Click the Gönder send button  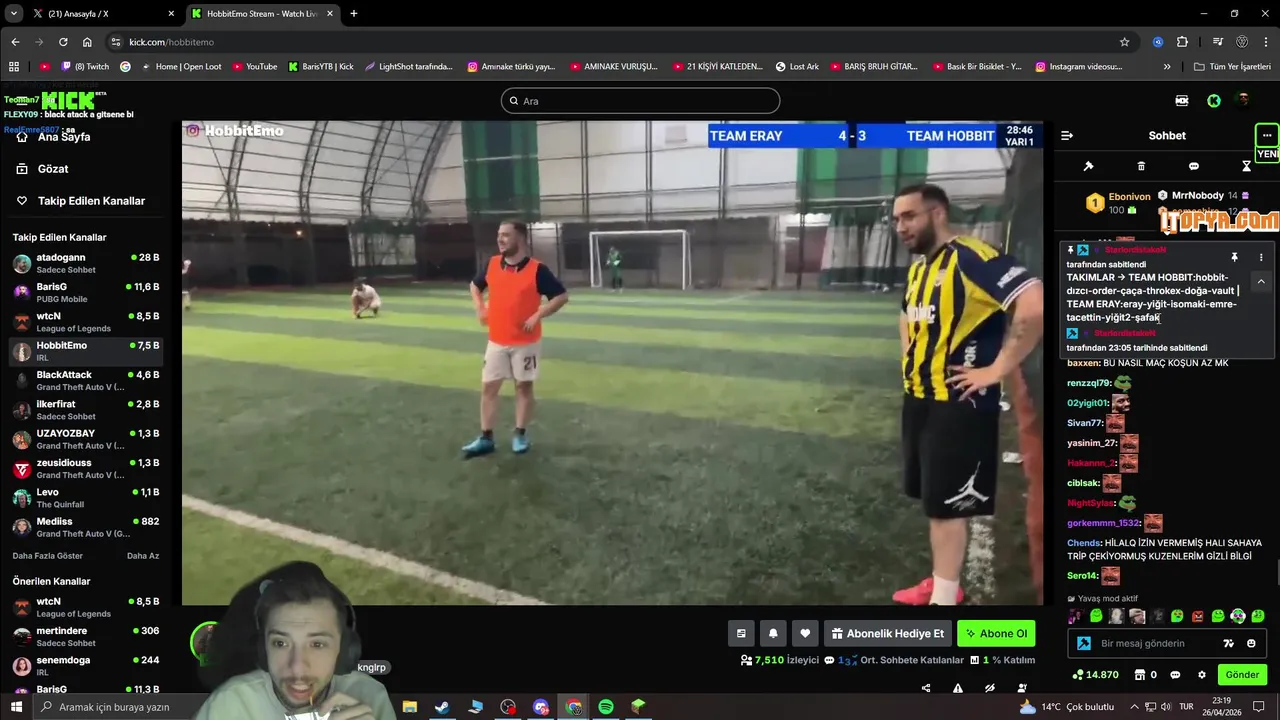1242,675
